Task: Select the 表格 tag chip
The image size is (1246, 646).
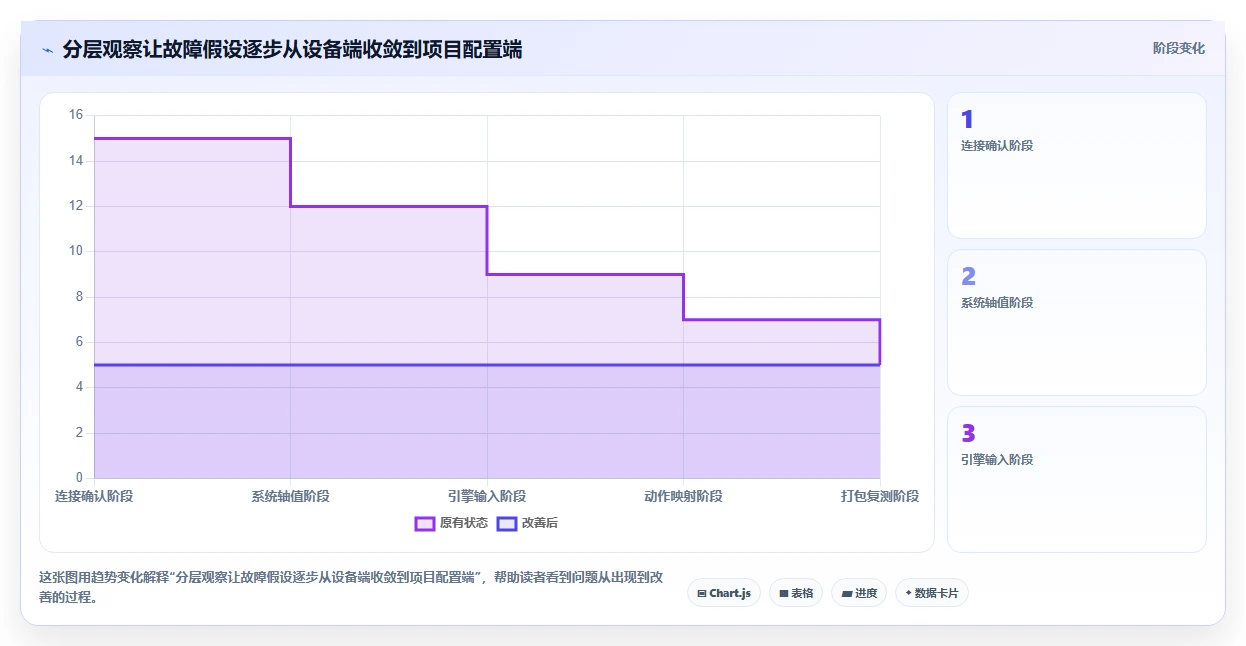Action: click(x=796, y=593)
